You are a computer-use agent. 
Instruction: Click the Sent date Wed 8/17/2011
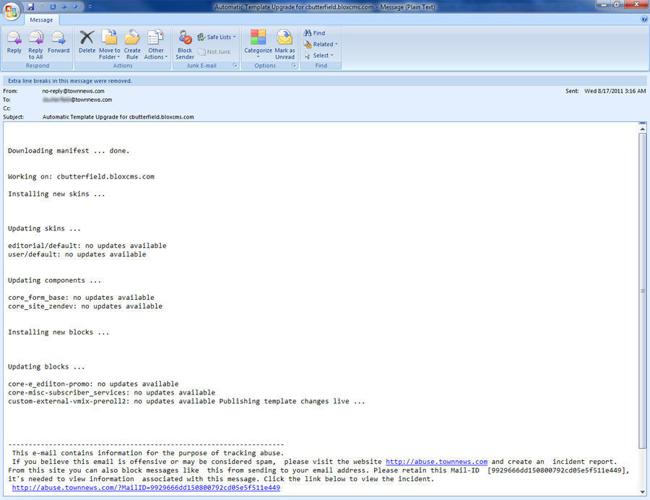615,91
